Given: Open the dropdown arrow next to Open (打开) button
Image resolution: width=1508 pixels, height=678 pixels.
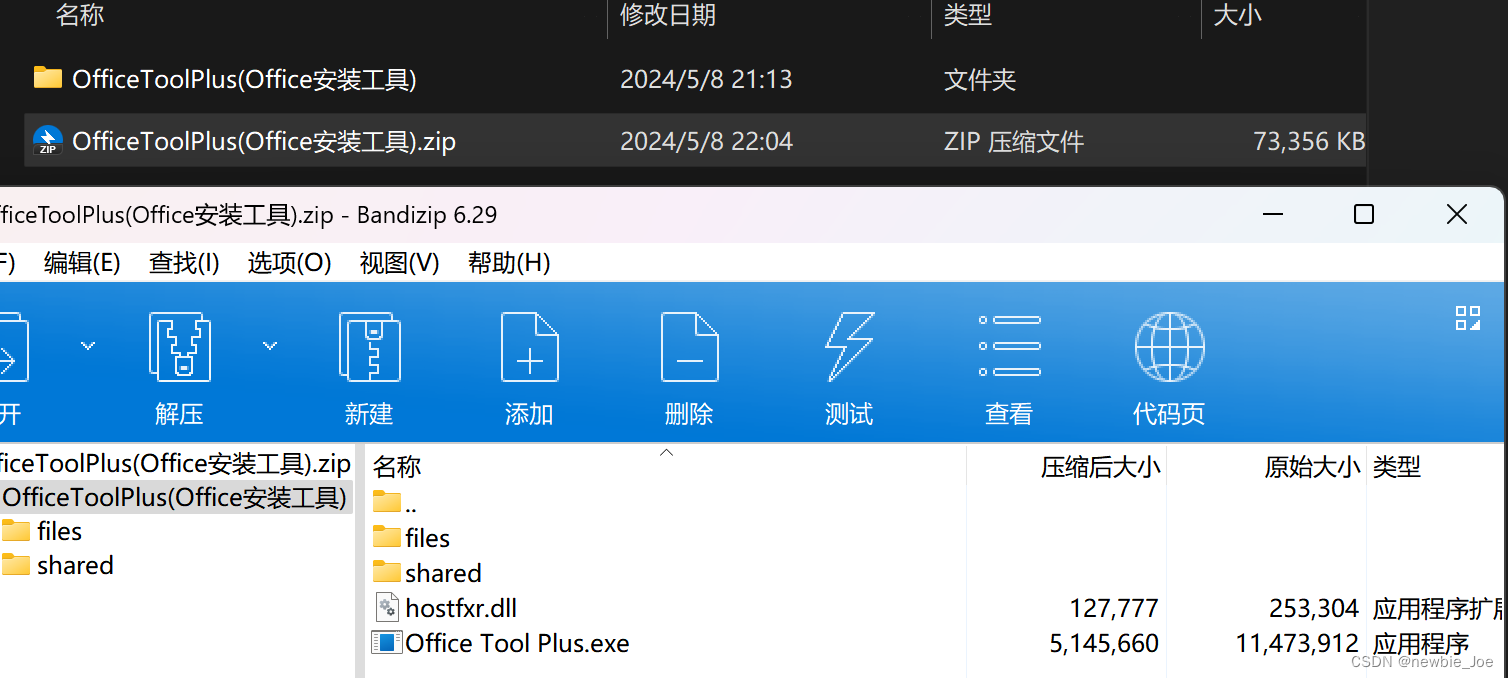Looking at the screenshot, I should pos(88,346).
